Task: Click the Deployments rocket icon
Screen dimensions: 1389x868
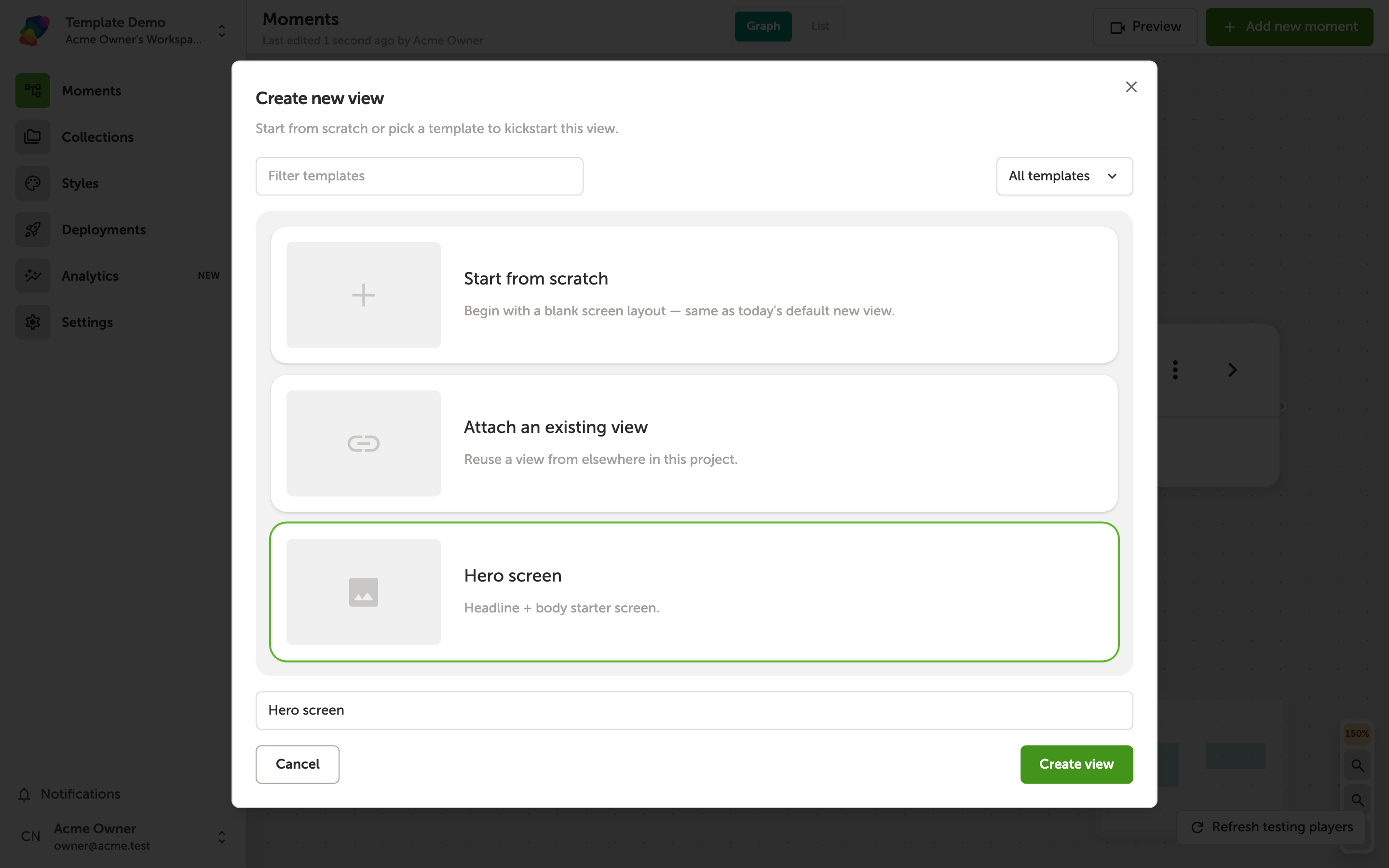Action: coord(33,230)
